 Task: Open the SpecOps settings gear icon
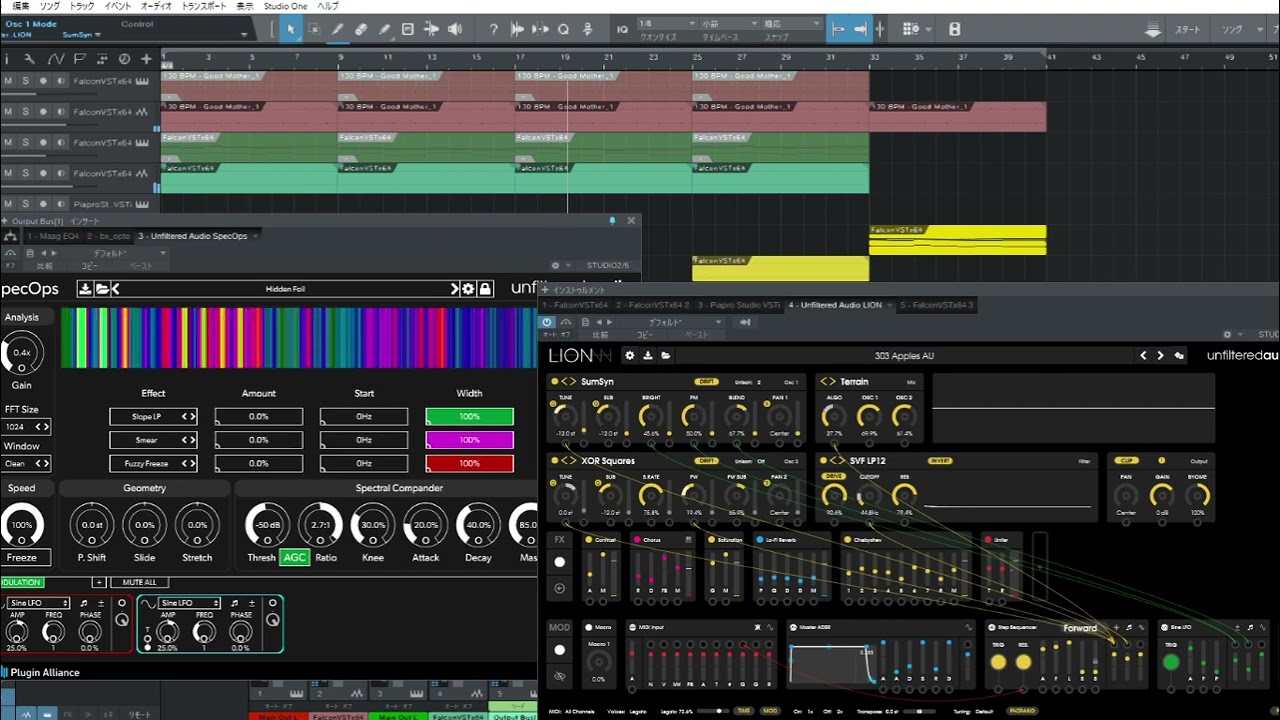(x=467, y=289)
